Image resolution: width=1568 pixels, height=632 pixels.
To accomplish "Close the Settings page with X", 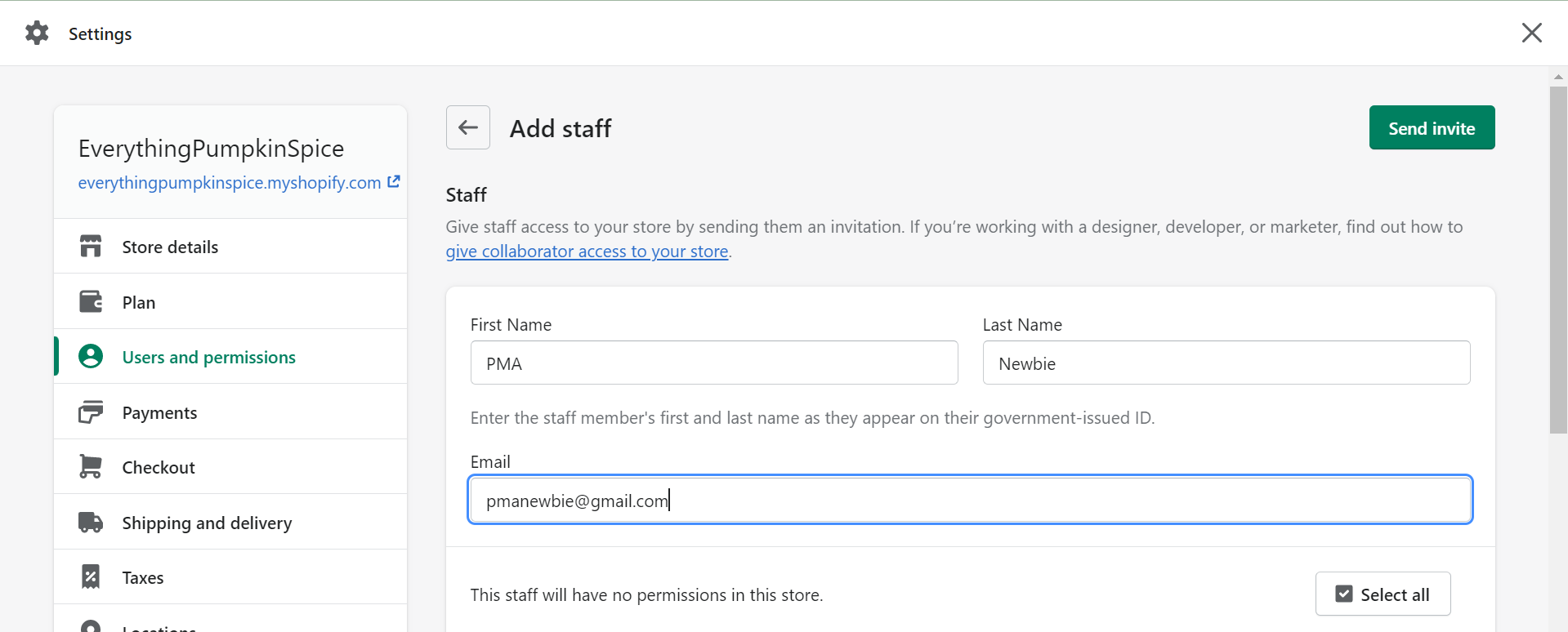I will click(x=1531, y=33).
